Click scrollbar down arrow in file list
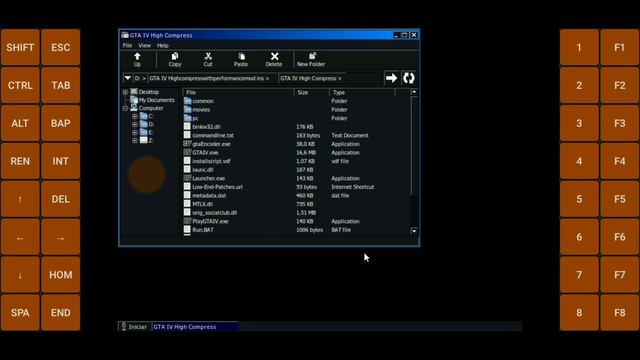640x360 pixels. pos(414,231)
